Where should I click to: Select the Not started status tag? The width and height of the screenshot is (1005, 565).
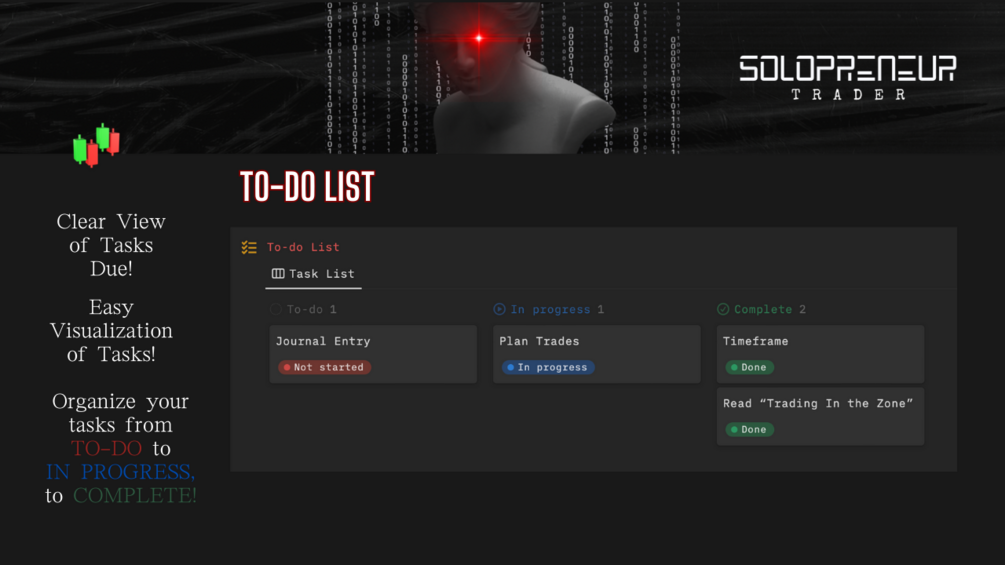[x=324, y=367]
